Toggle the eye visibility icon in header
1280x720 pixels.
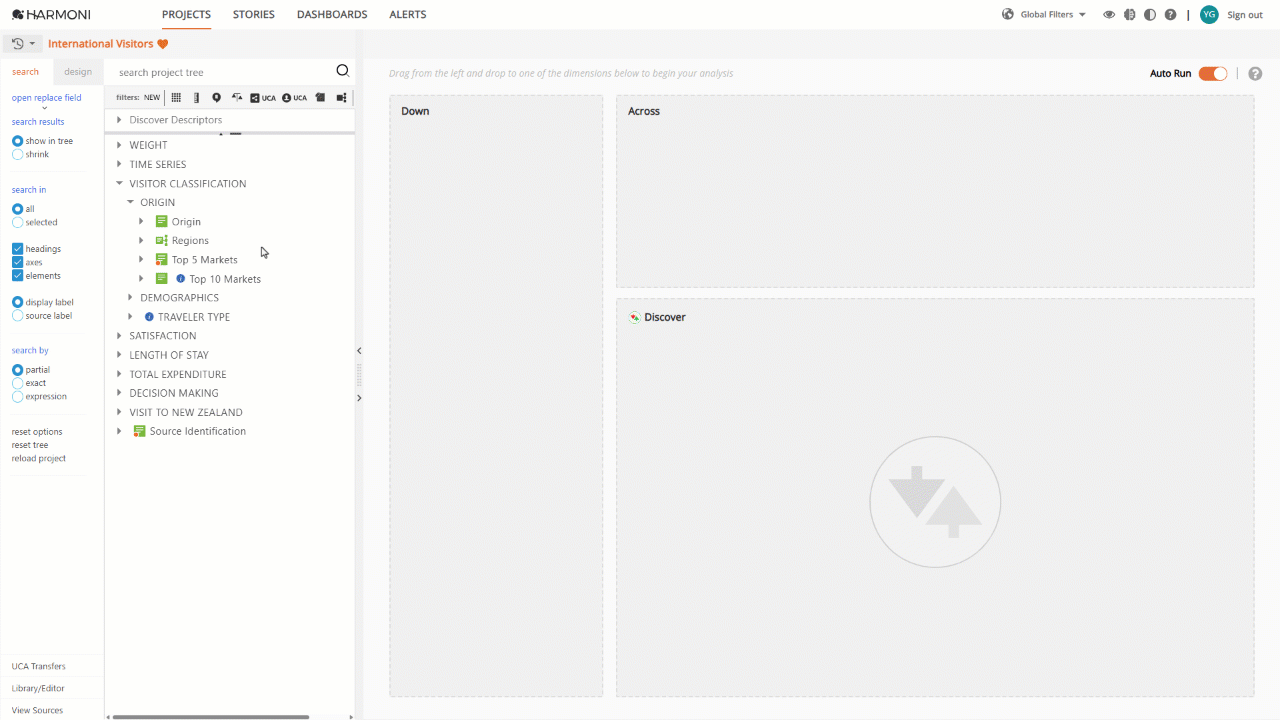[x=1109, y=15]
